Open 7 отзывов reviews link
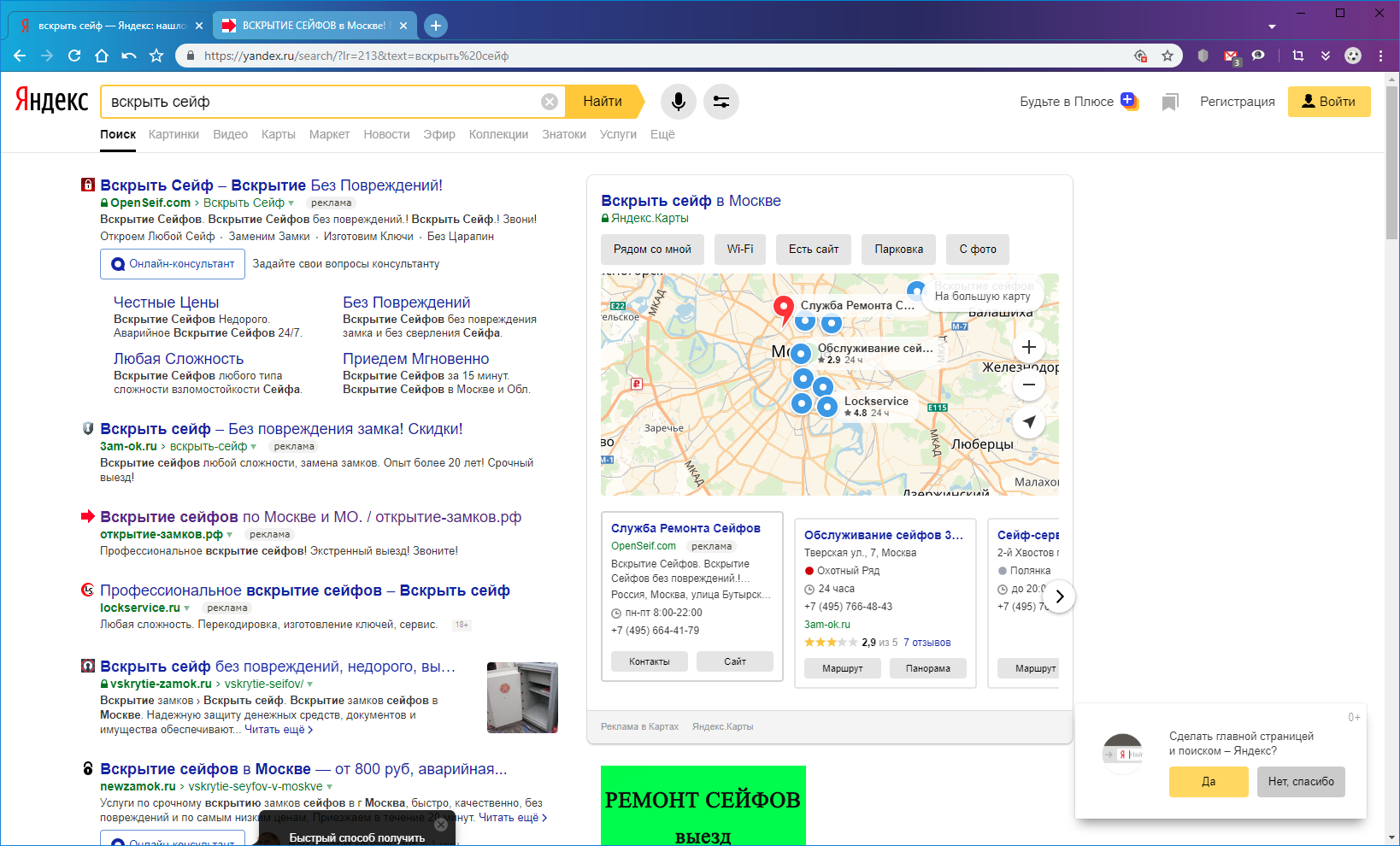The image size is (1400, 846). [926, 643]
